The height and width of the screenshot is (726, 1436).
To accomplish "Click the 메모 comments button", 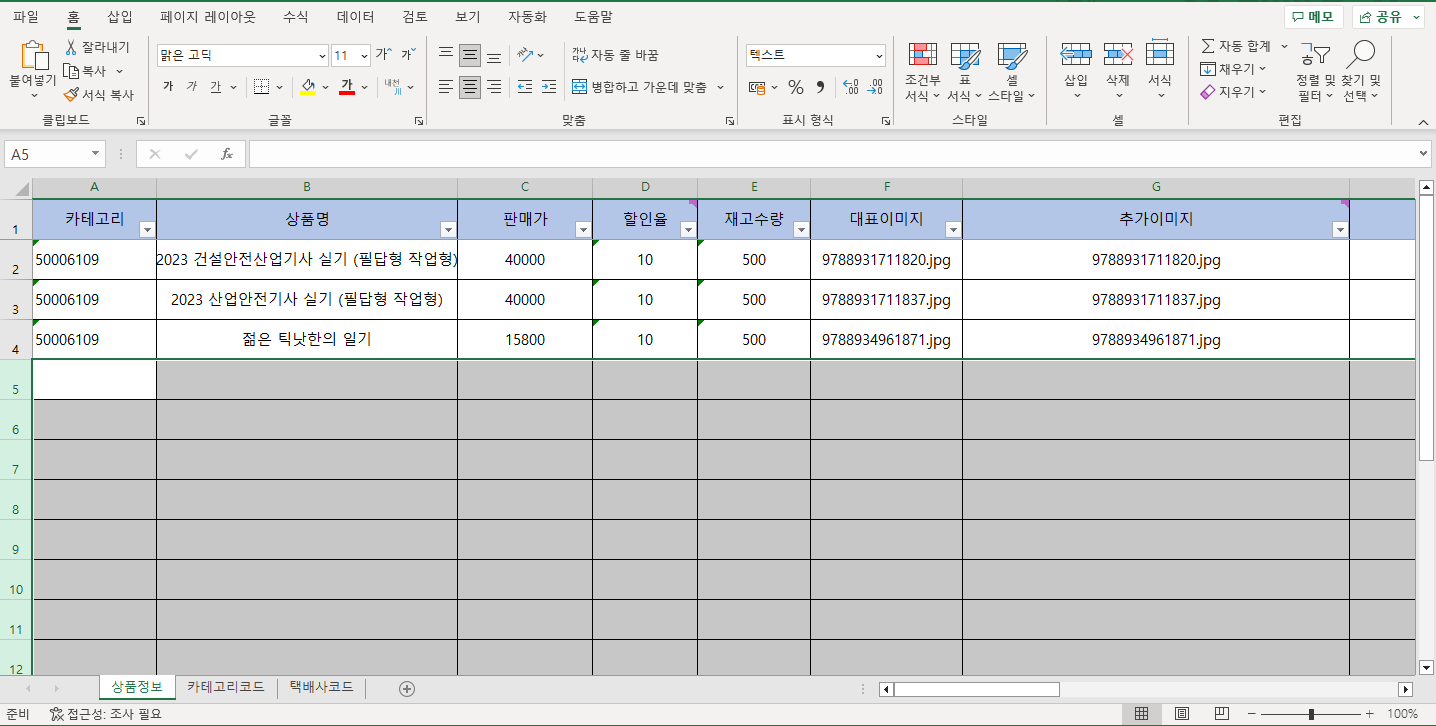I will point(1312,17).
